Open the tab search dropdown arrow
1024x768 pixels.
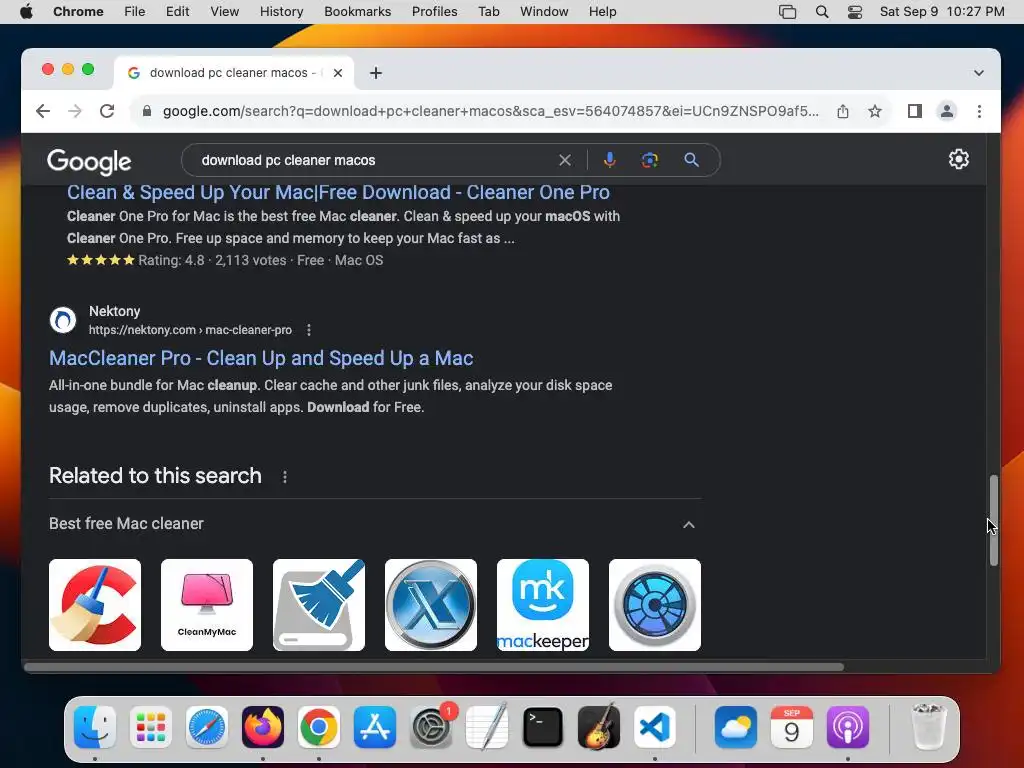pos(978,73)
